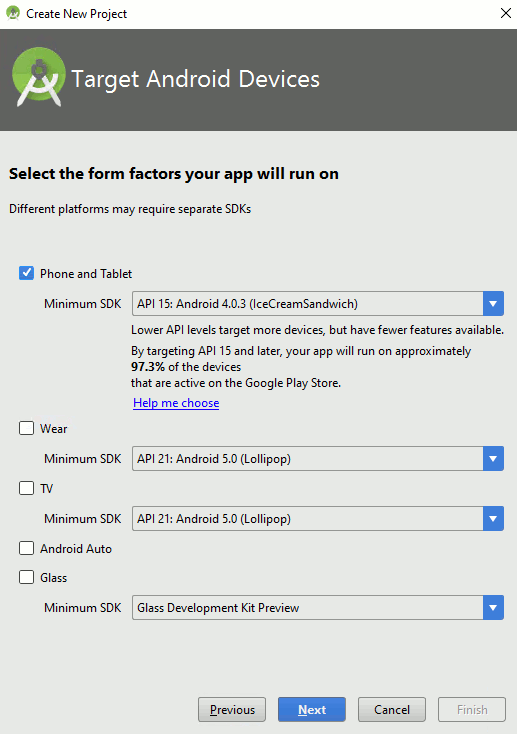Screen dimensions: 517x734
Task: Click the 'Select the form factors' heading
Action: tap(174, 174)
